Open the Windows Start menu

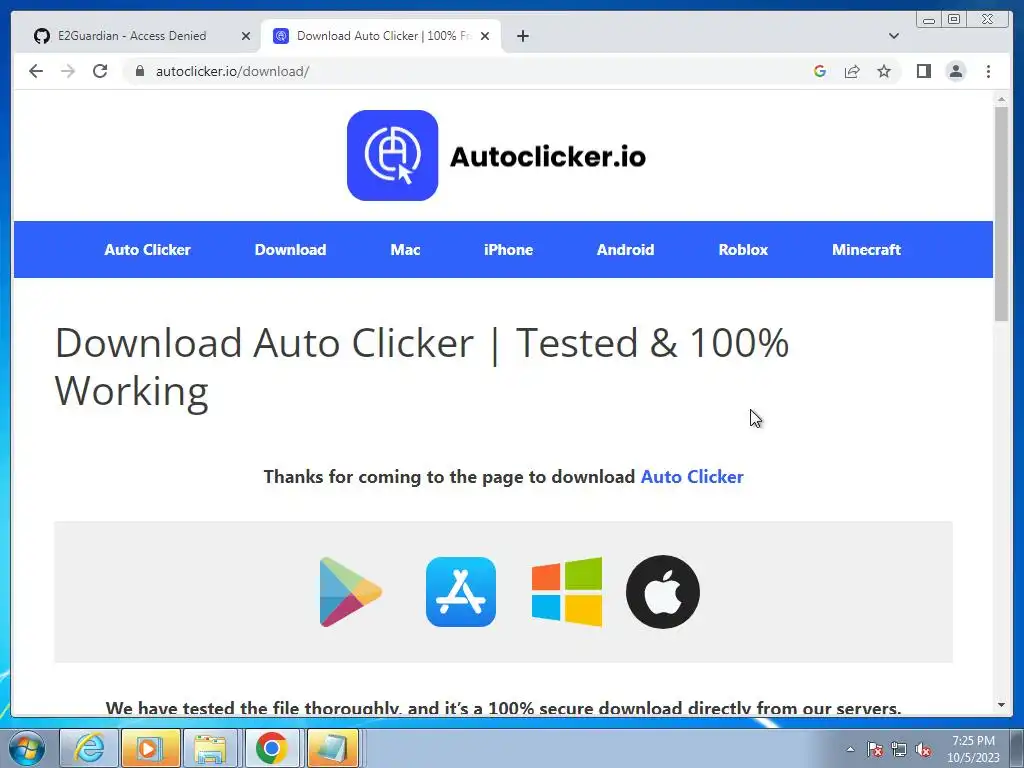[x=27, y=748]
